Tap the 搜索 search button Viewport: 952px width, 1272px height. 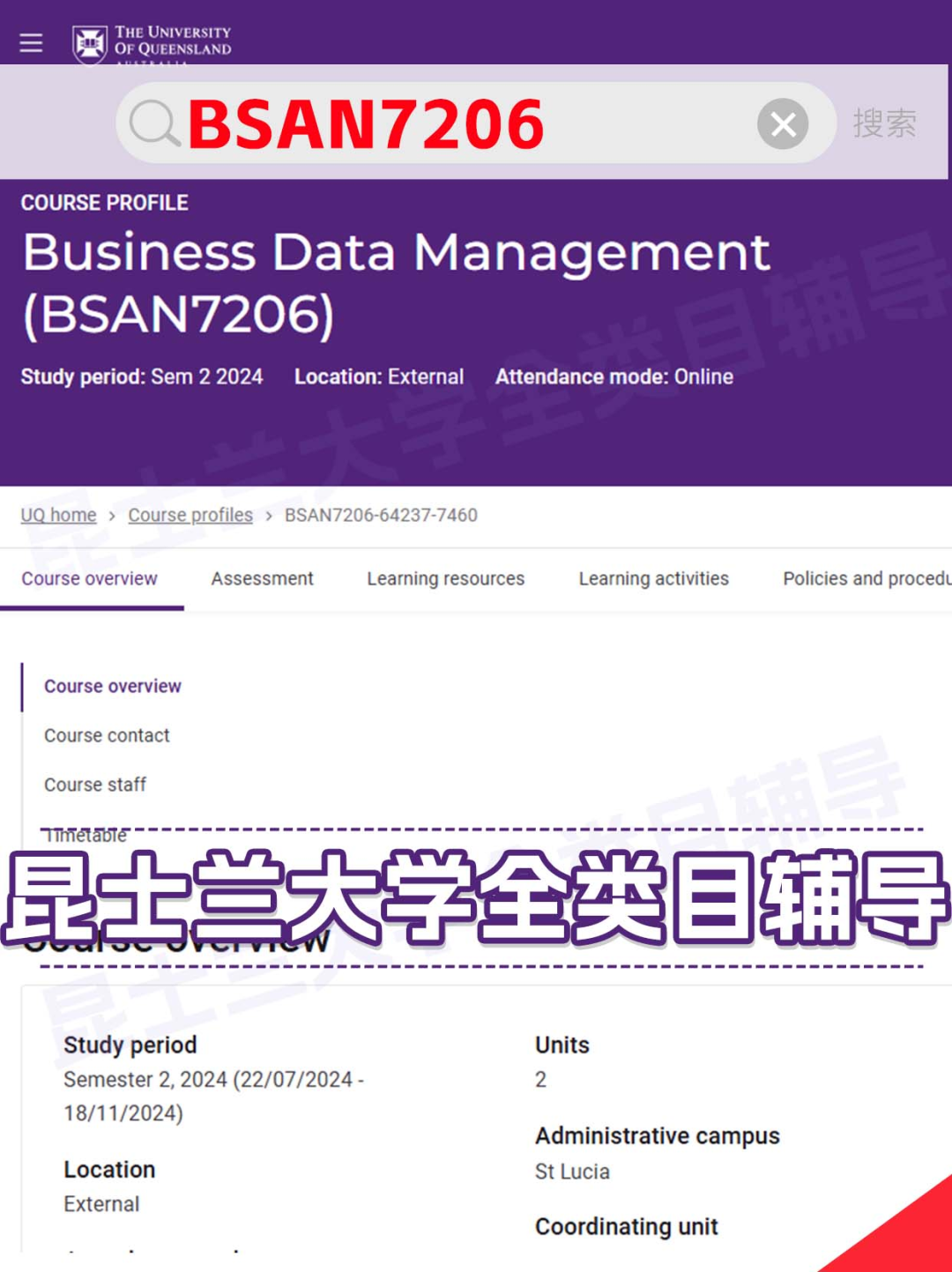click(x=884, y=123)
